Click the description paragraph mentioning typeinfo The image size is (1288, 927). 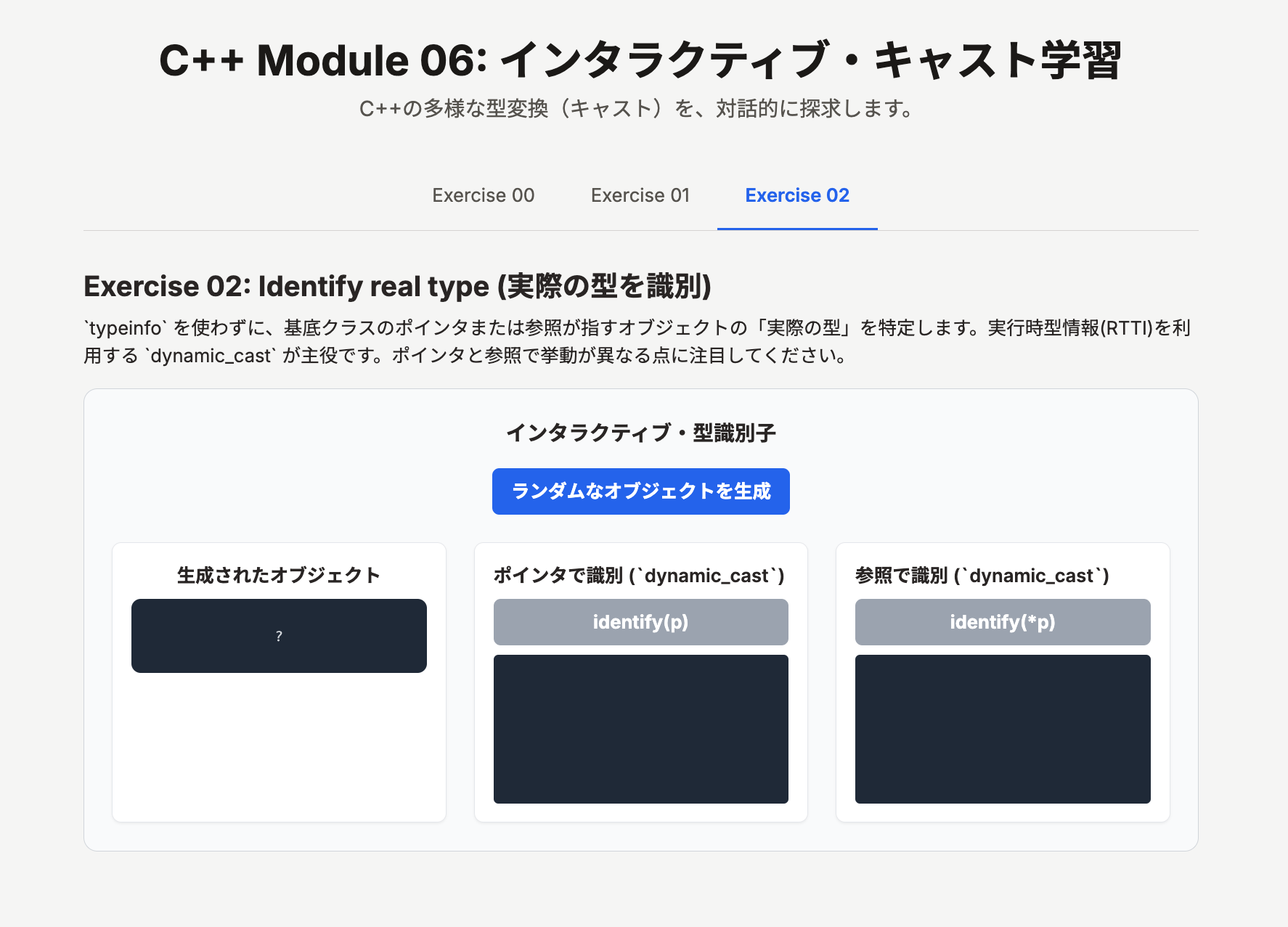[x=637, y=342]
